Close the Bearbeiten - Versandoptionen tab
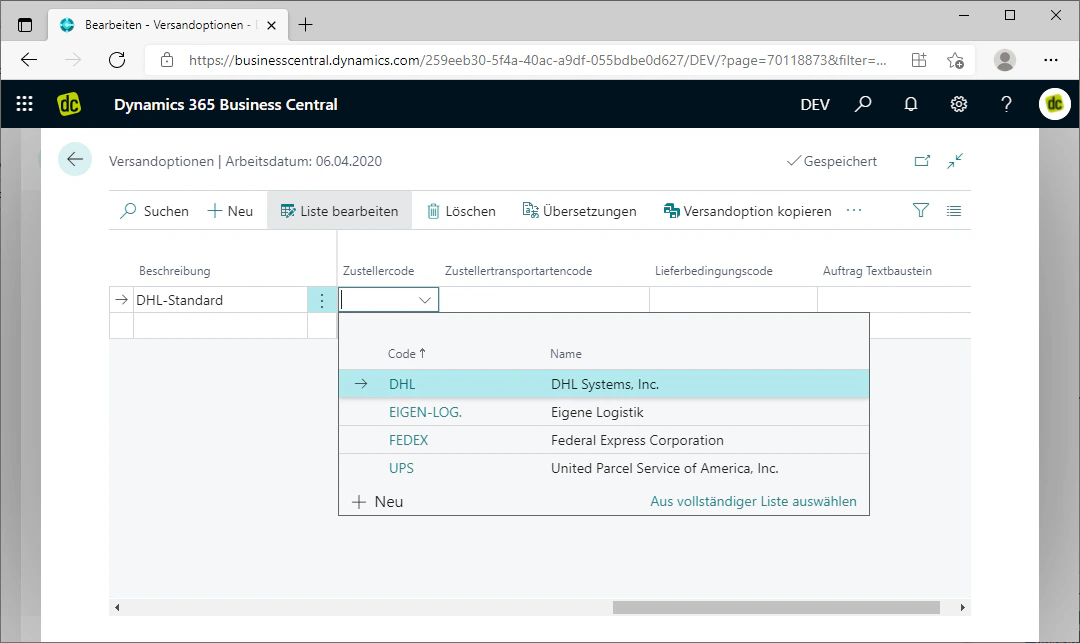 [x=271, y=25]
